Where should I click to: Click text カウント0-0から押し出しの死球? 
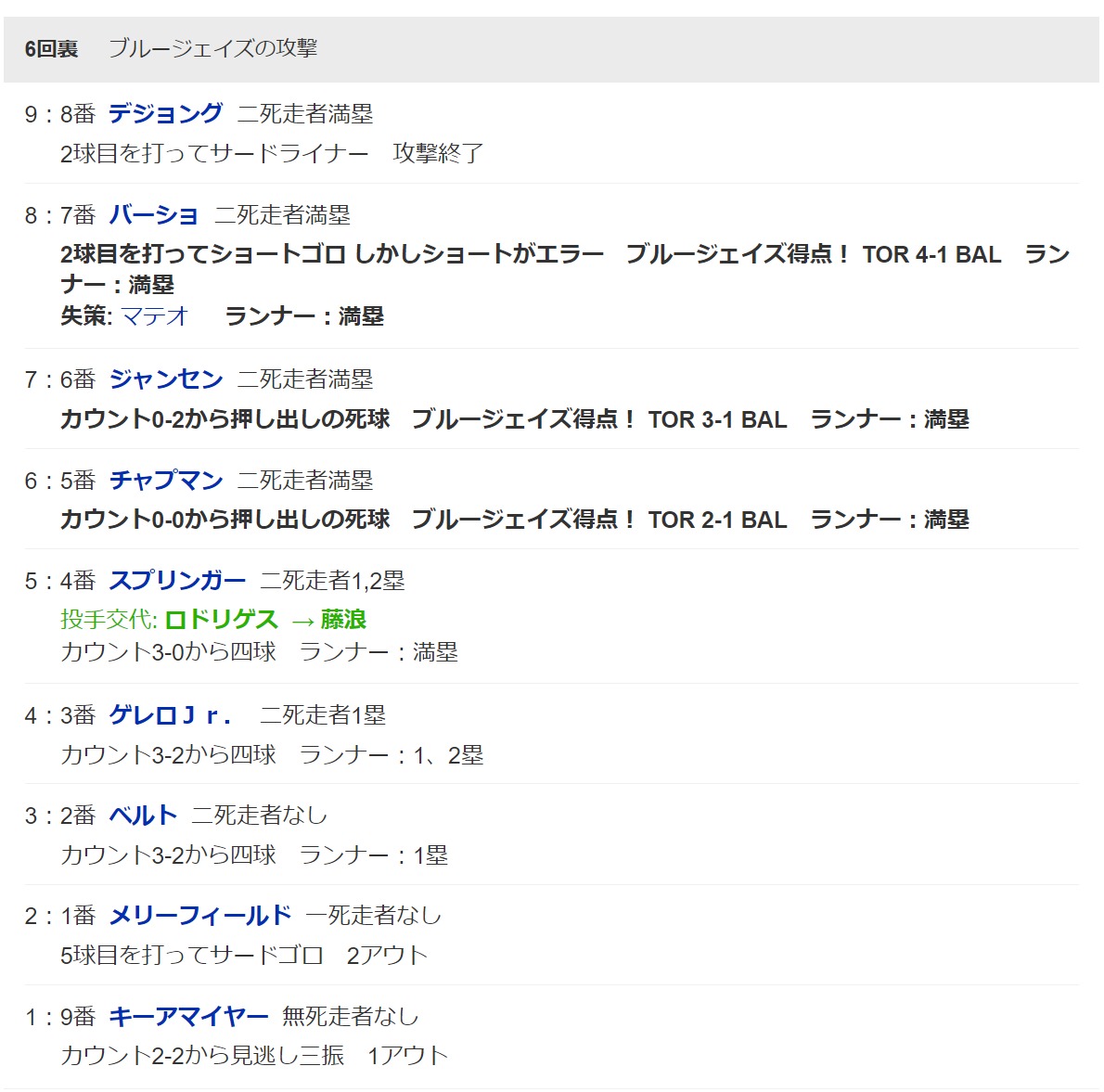click(x=225, y=520)
